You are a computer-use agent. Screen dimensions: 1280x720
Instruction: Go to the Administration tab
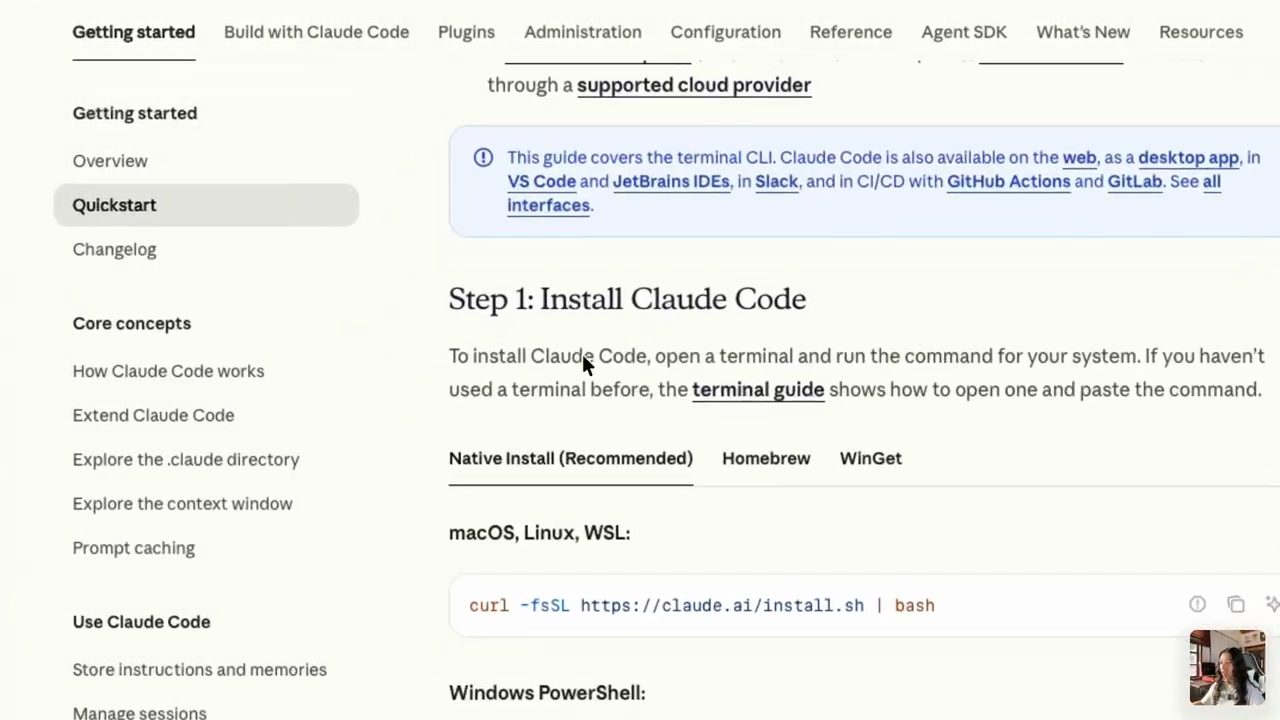pyautogui.click(x=583, y=32)
